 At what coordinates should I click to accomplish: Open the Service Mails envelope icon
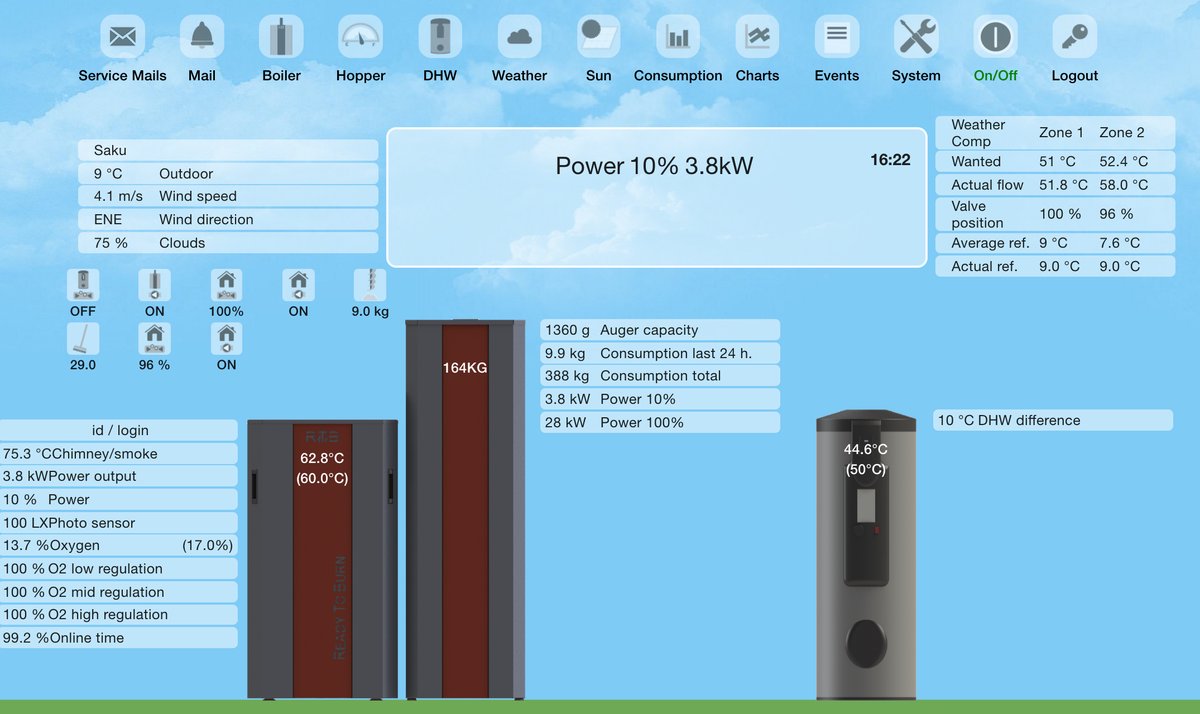click(x=122, y=38)
